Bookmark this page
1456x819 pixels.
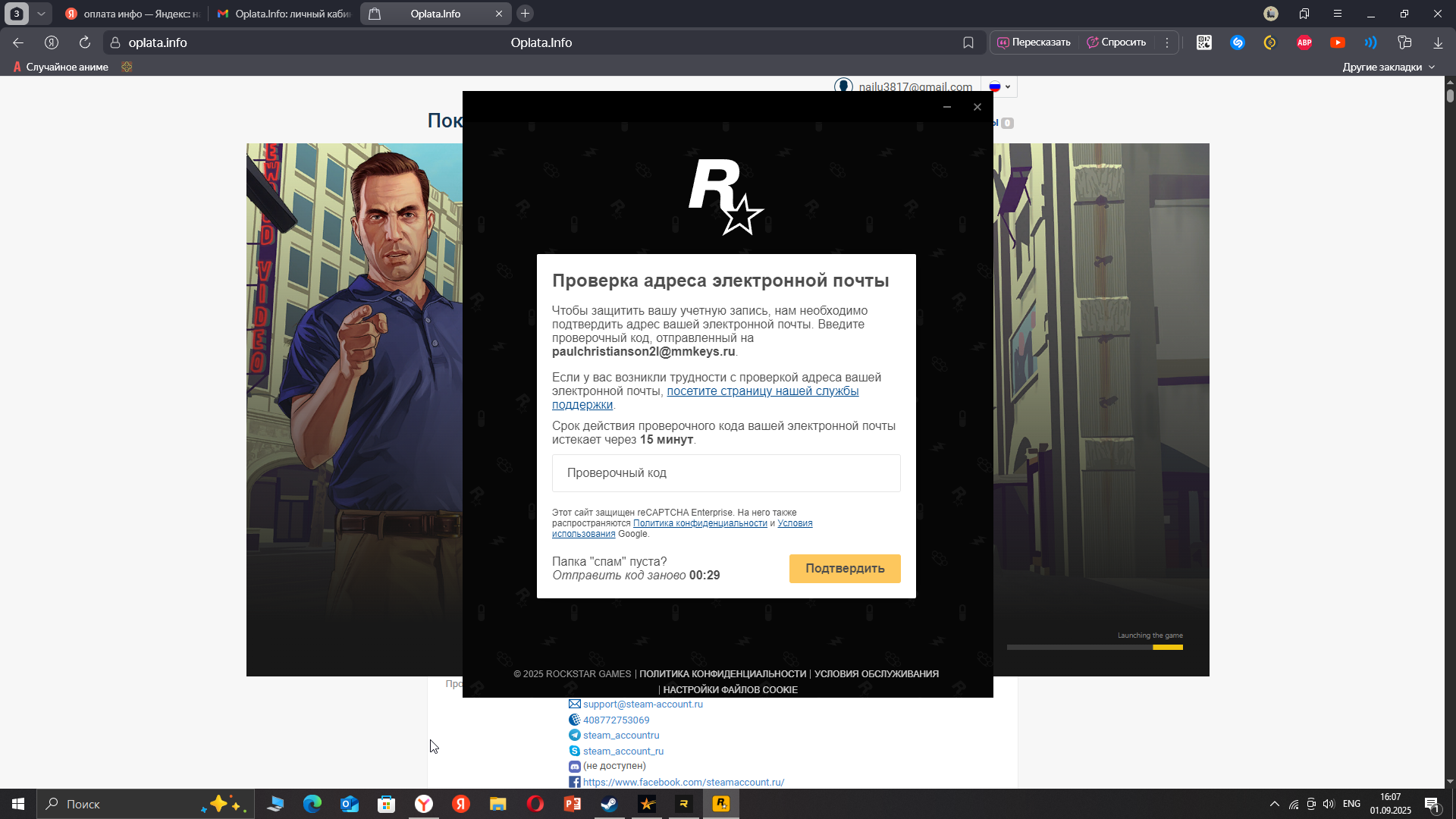[968, 42]
